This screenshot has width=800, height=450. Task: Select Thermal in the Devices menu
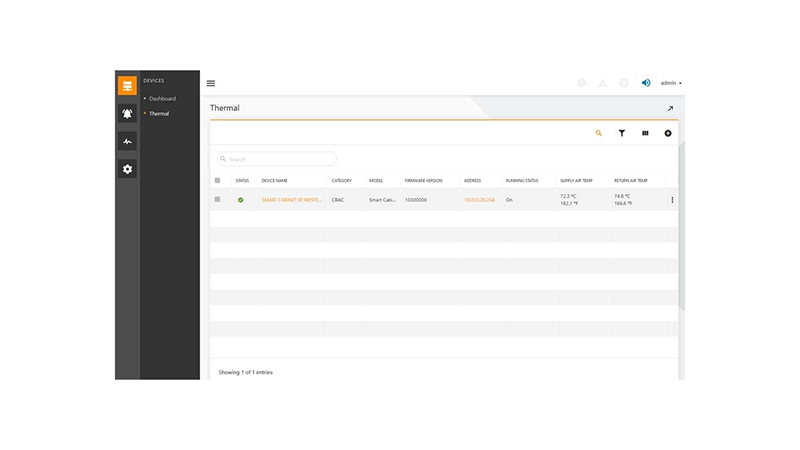tap(159, 114)
